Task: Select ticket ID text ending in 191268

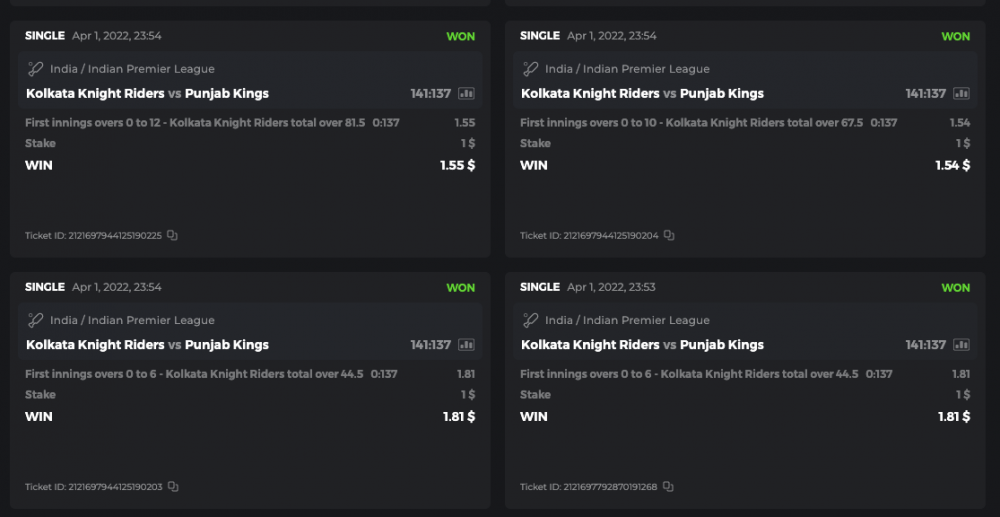Action: (588, 487)
